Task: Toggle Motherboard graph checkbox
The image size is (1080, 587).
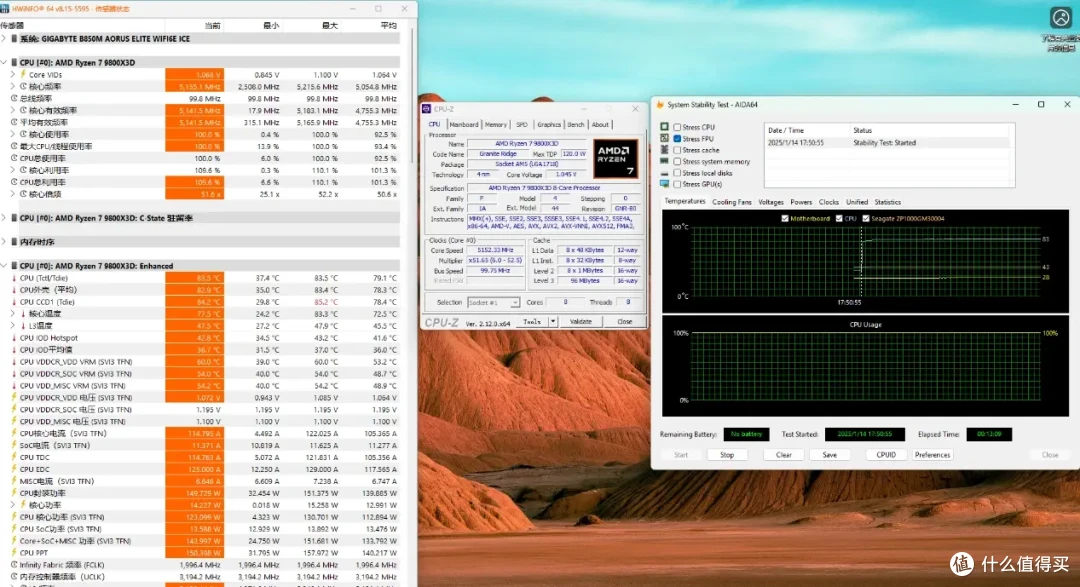Action: point(785,218)
